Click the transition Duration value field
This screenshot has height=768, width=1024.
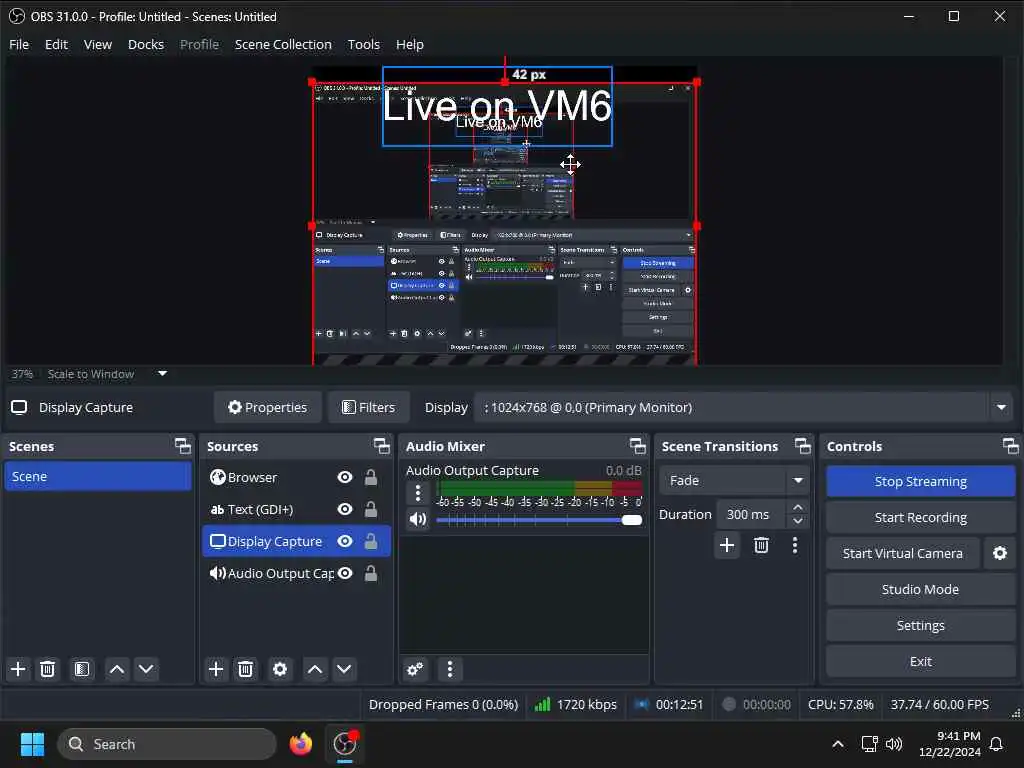(x=752, y=515)
